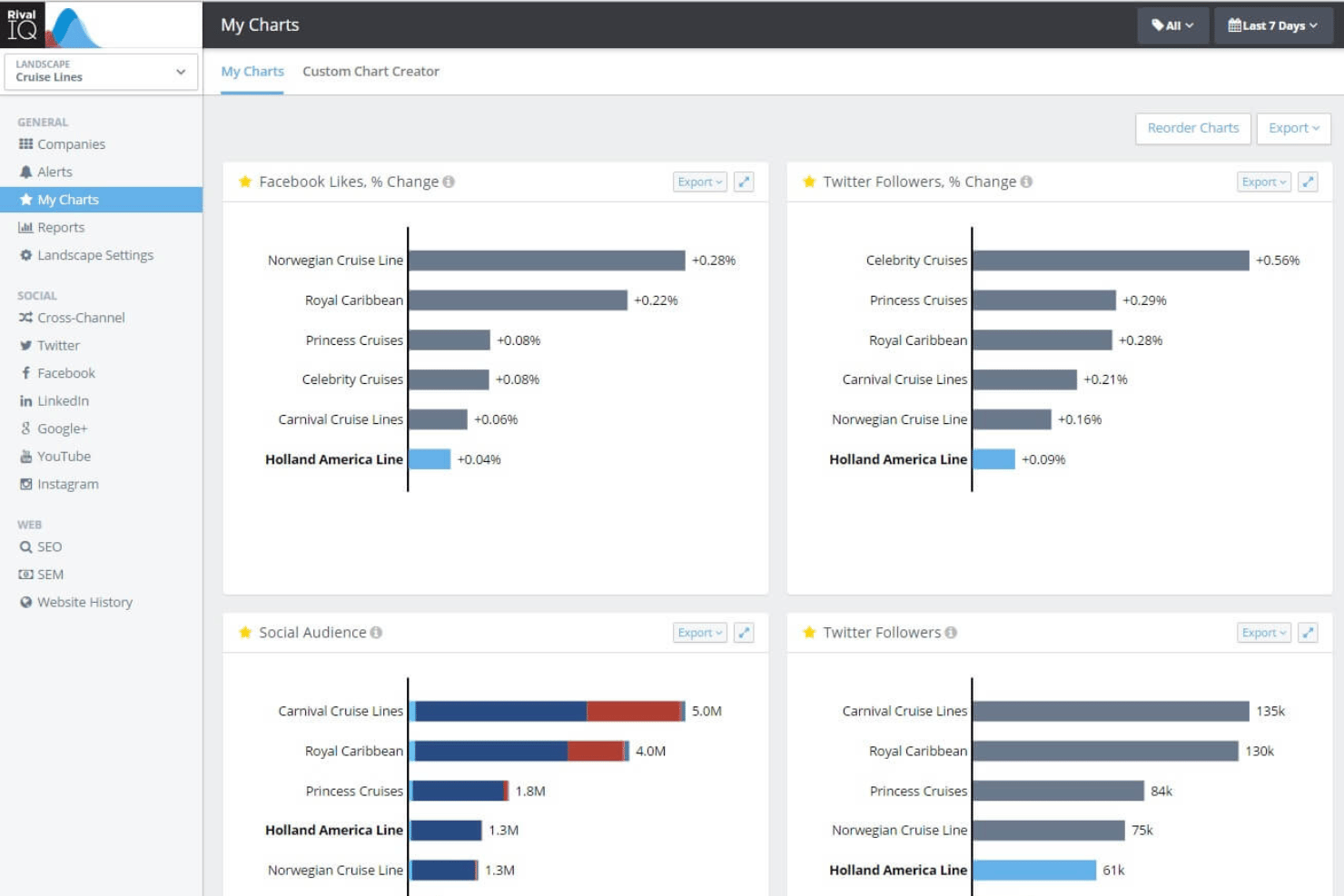Image resolution: width=1344 pixels, height=896 pixels.
Task: Open the Last 7 Days date dropdown
Action: [1273, 25]
